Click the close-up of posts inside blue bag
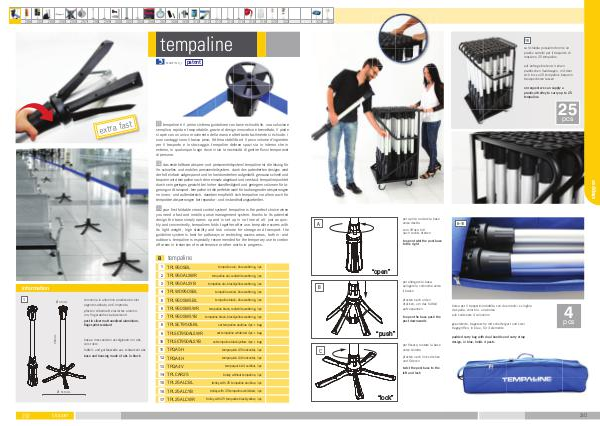 pyautogui.click(x=518, y=258)
